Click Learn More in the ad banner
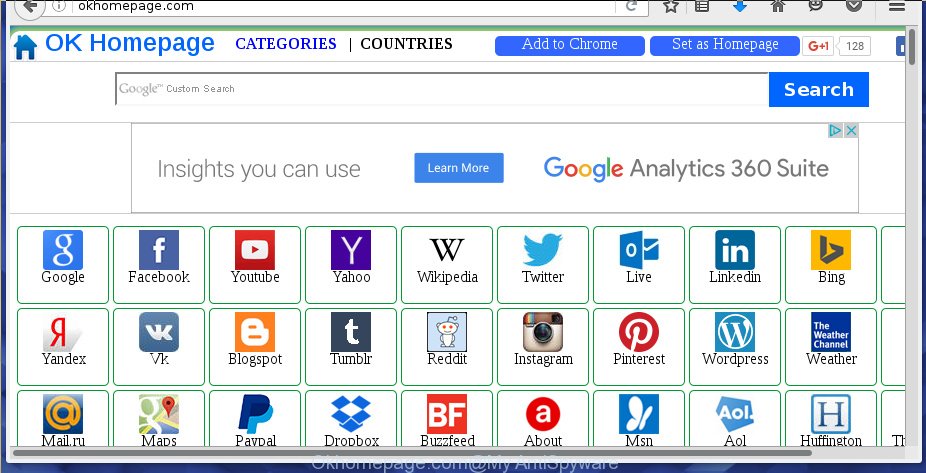926x473 pixels. 459,168
